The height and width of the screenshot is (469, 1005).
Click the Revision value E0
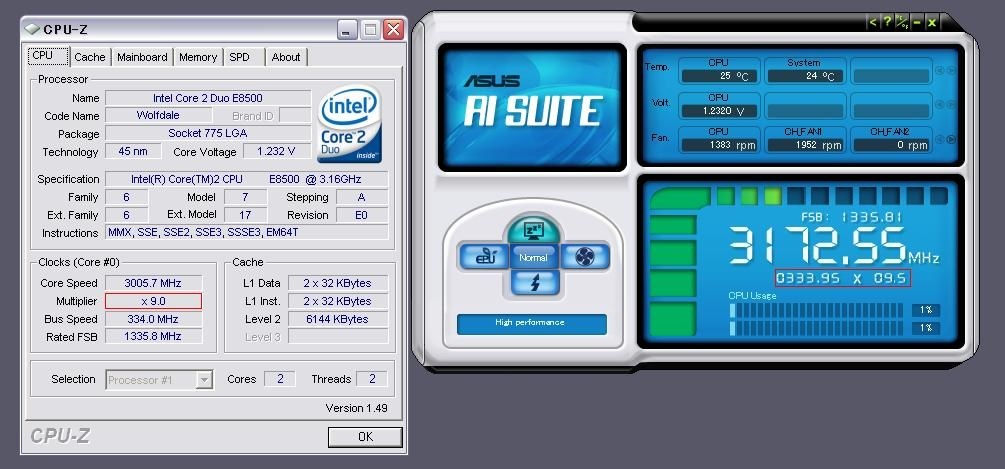[362, 215]
